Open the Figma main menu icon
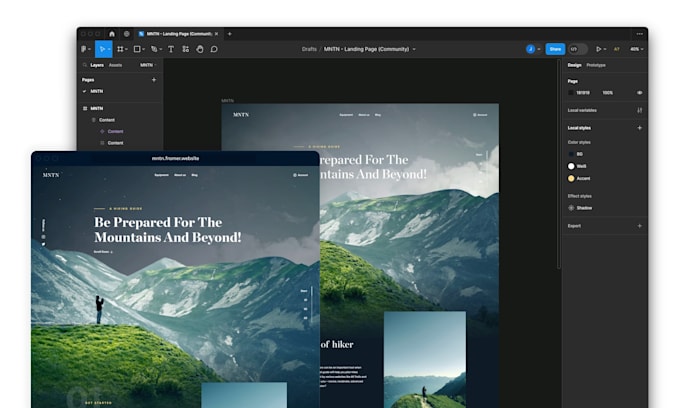The height and width of the screenshot is (408, 680). pos(84,49)
